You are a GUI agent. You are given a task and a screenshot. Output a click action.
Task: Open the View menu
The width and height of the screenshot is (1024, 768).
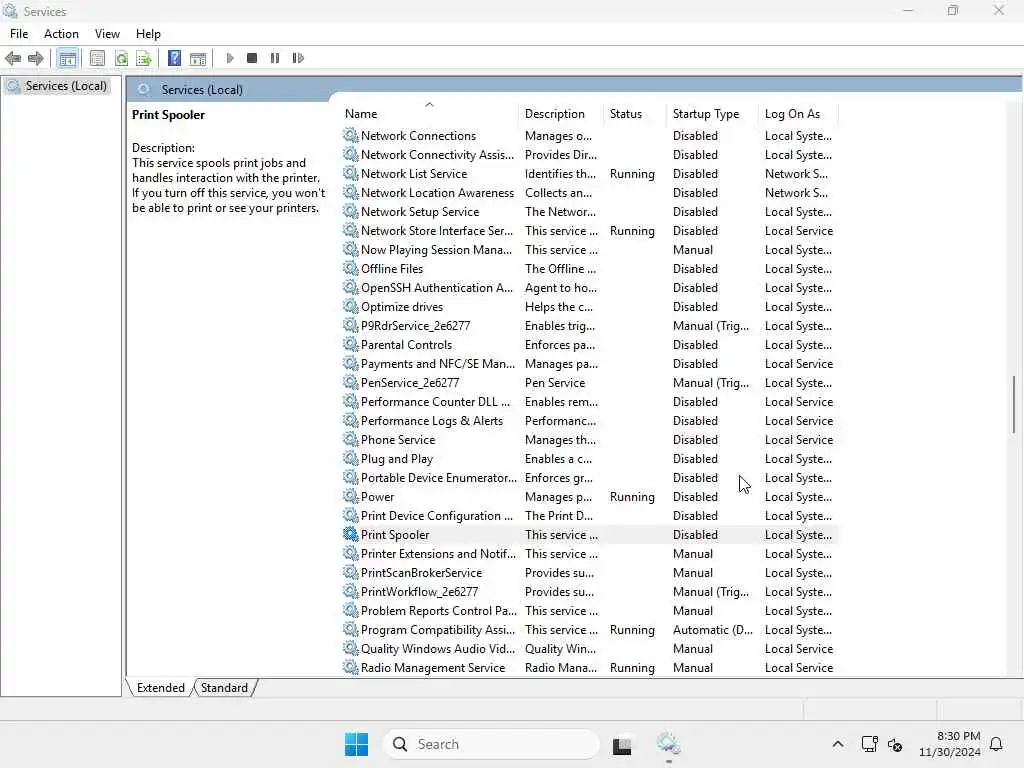(107, 34)
